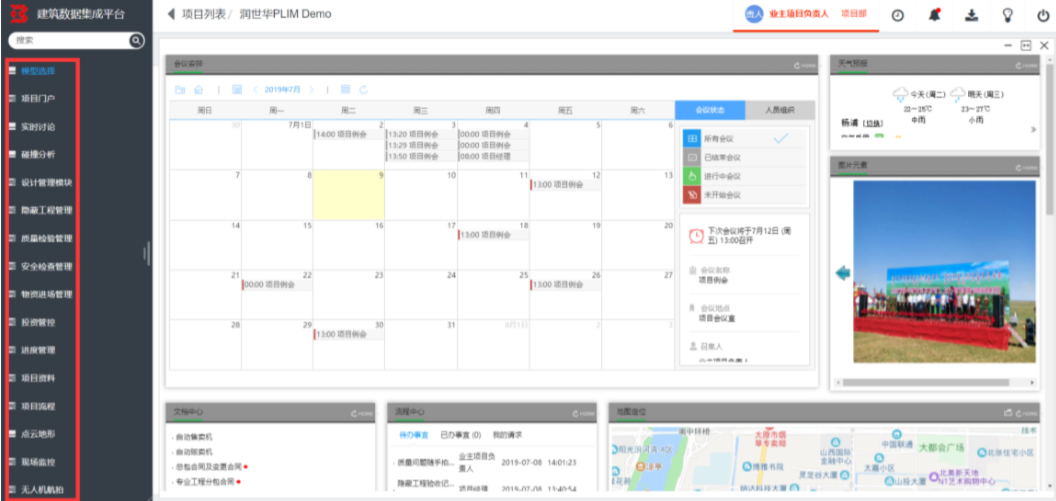Click the search magnifier icon in sidebar

[137, 40]
